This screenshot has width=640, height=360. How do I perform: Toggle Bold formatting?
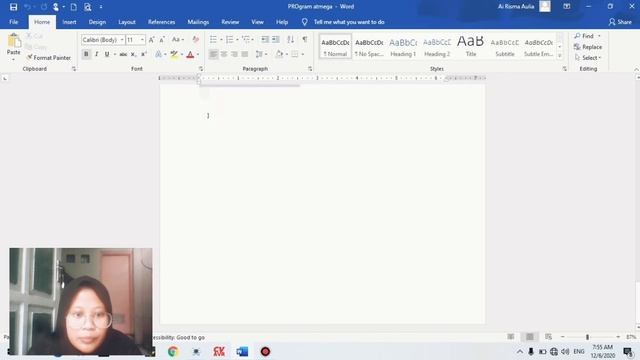(x=86, y=54)
